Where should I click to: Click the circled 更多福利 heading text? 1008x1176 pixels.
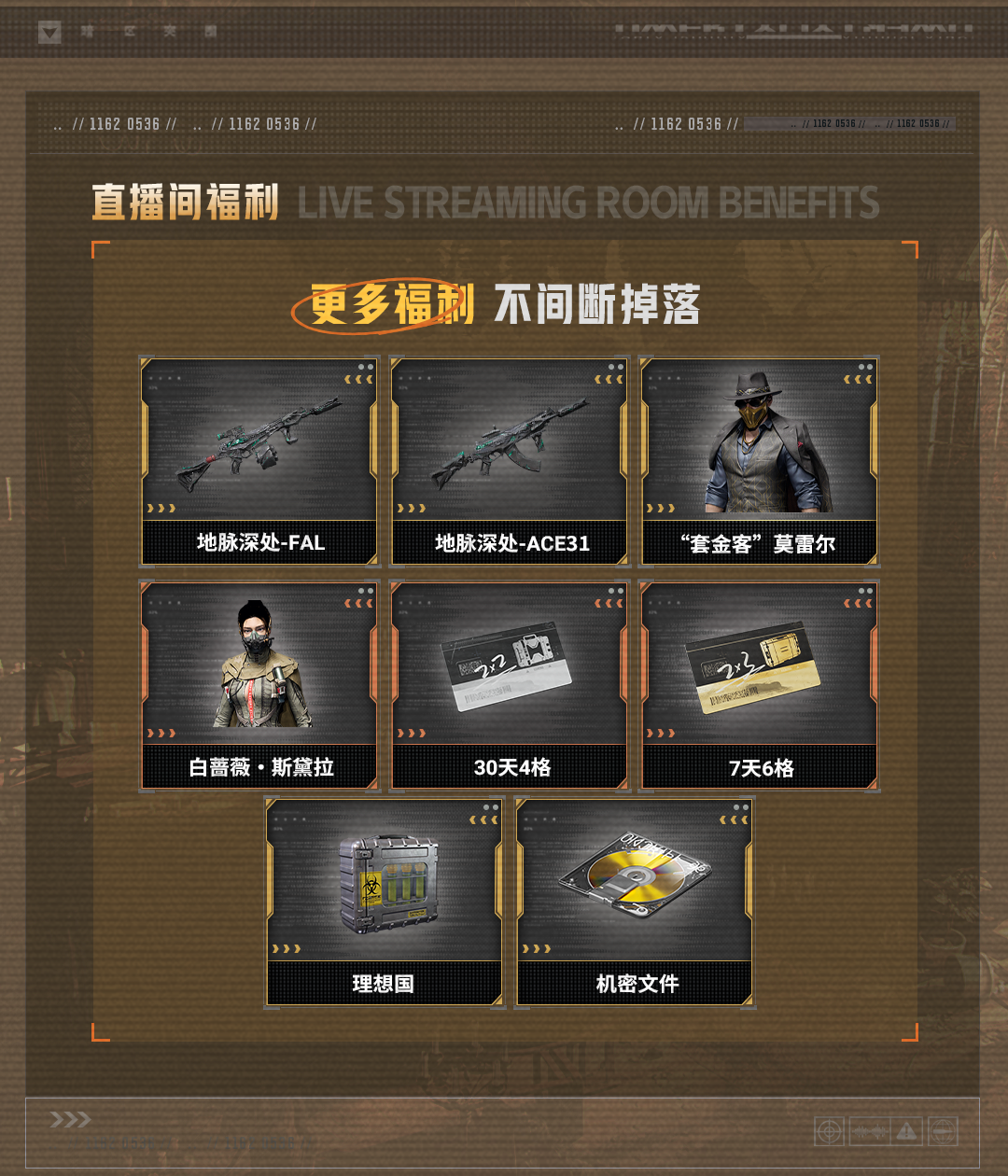tap(391, 304)
